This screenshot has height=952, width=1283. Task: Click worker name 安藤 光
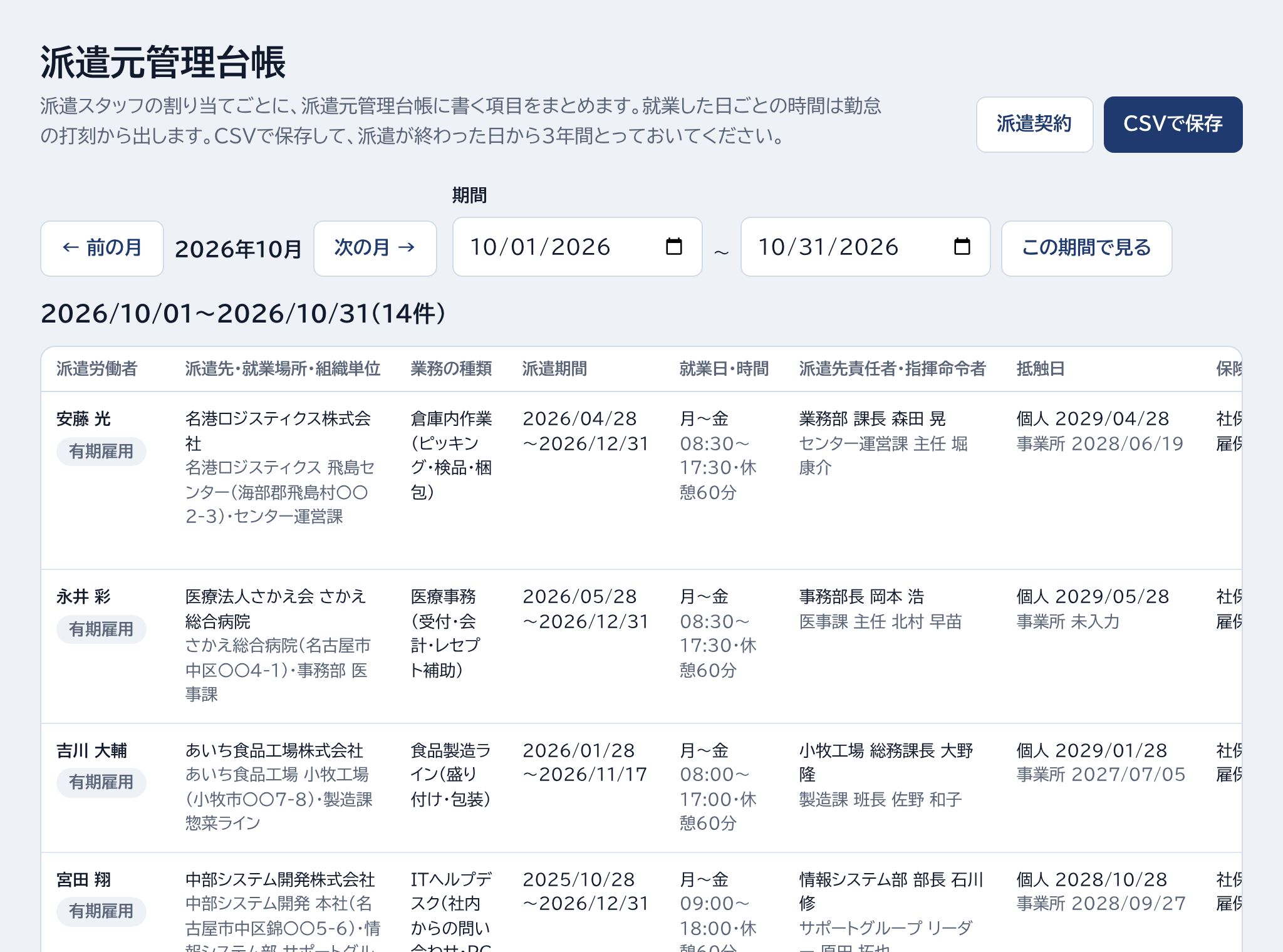[x=83, y=419]
